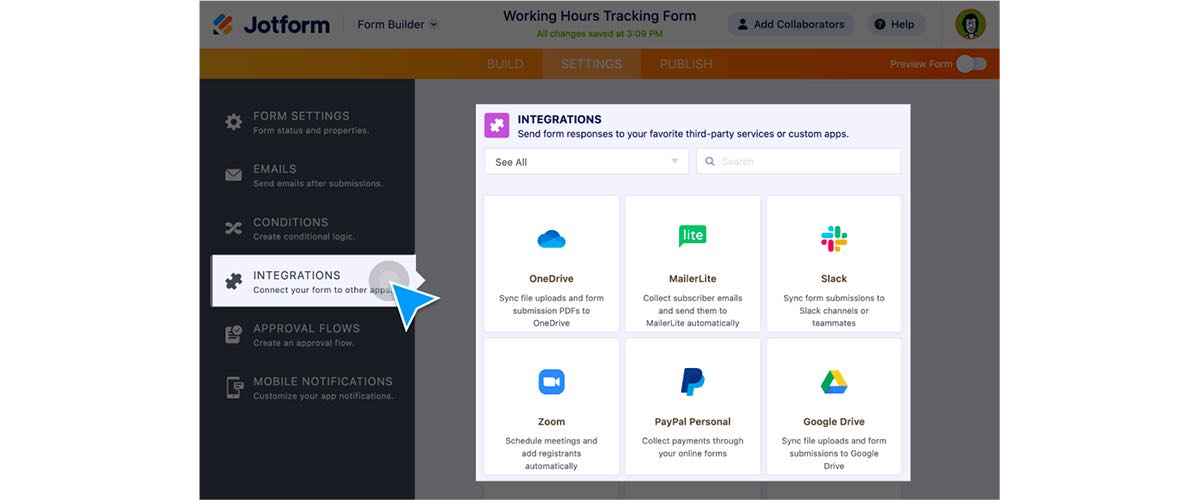
Task: Switch to the BUILD tab
Action: click(x=505, y=64)
